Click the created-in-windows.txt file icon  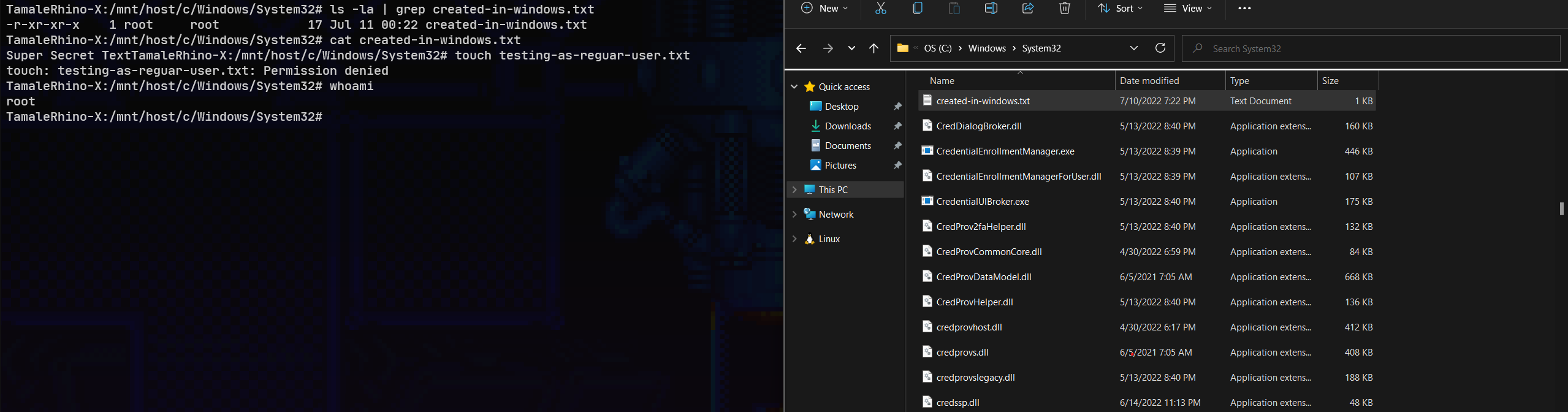pos(927,100)
